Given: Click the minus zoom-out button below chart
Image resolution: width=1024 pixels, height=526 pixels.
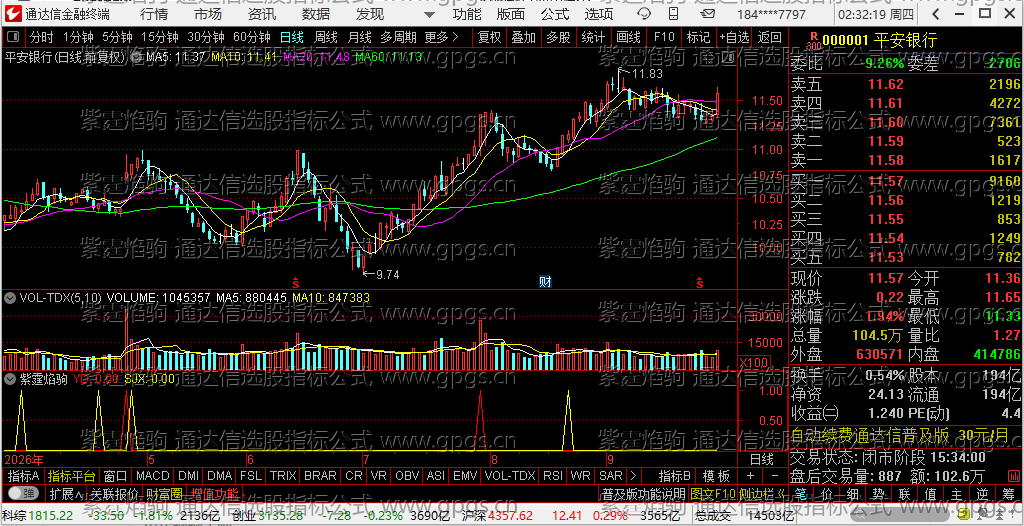Looking at the screenshot, I should click(775, 476).
